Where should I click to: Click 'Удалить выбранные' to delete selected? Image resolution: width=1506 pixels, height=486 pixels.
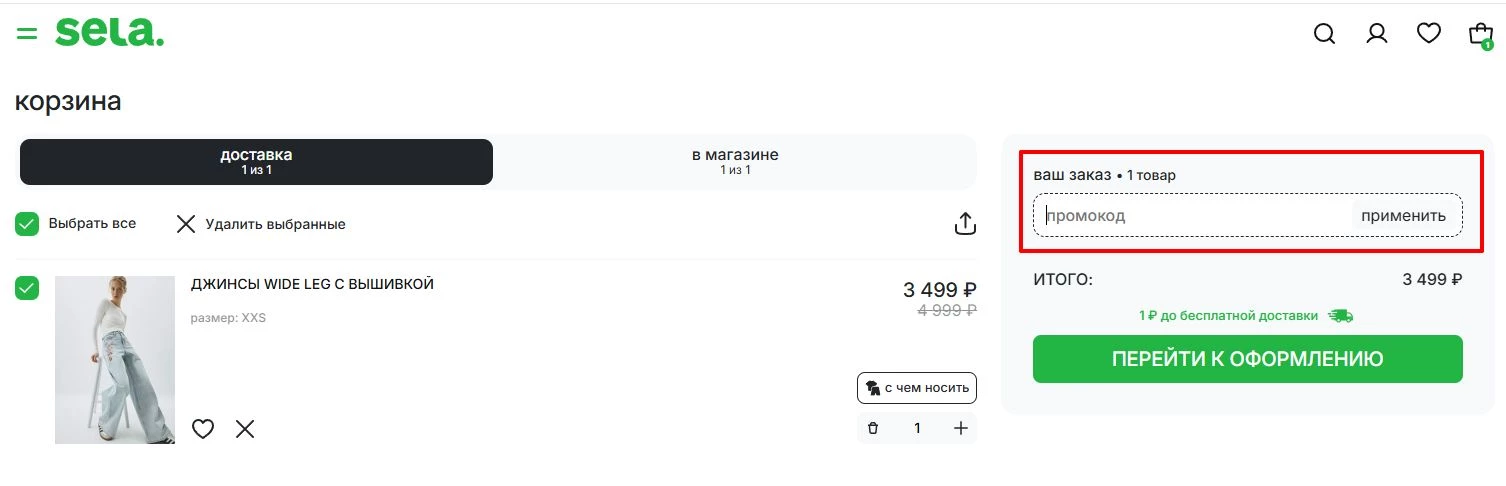click(x=261, y=224)
